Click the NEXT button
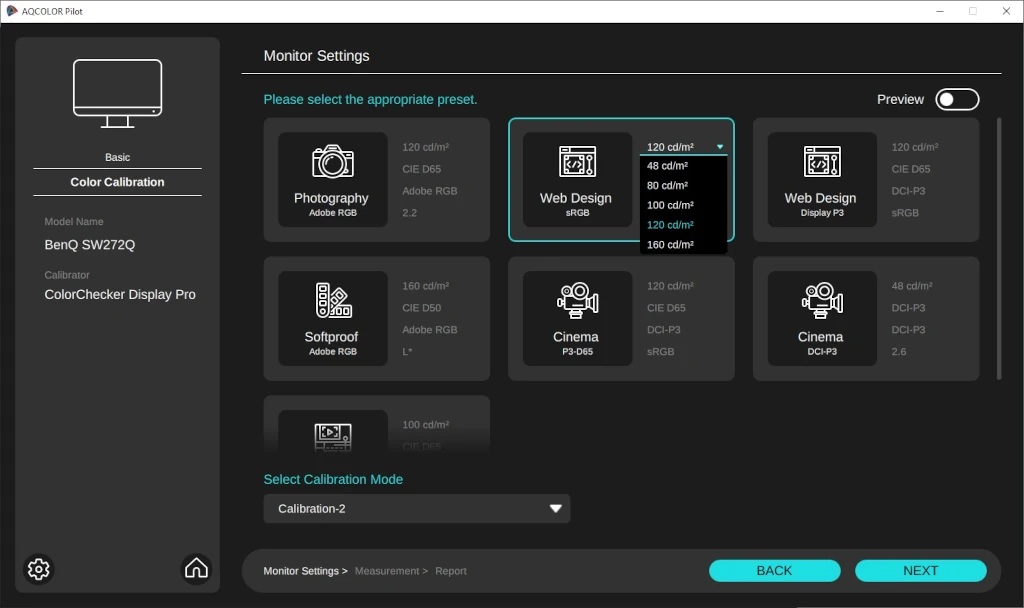 [x=921, y=571]
